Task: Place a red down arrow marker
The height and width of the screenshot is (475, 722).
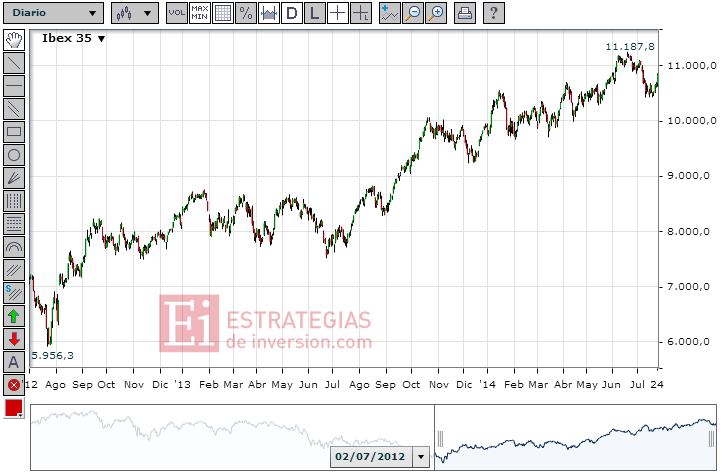Action: tap(14, 339)
